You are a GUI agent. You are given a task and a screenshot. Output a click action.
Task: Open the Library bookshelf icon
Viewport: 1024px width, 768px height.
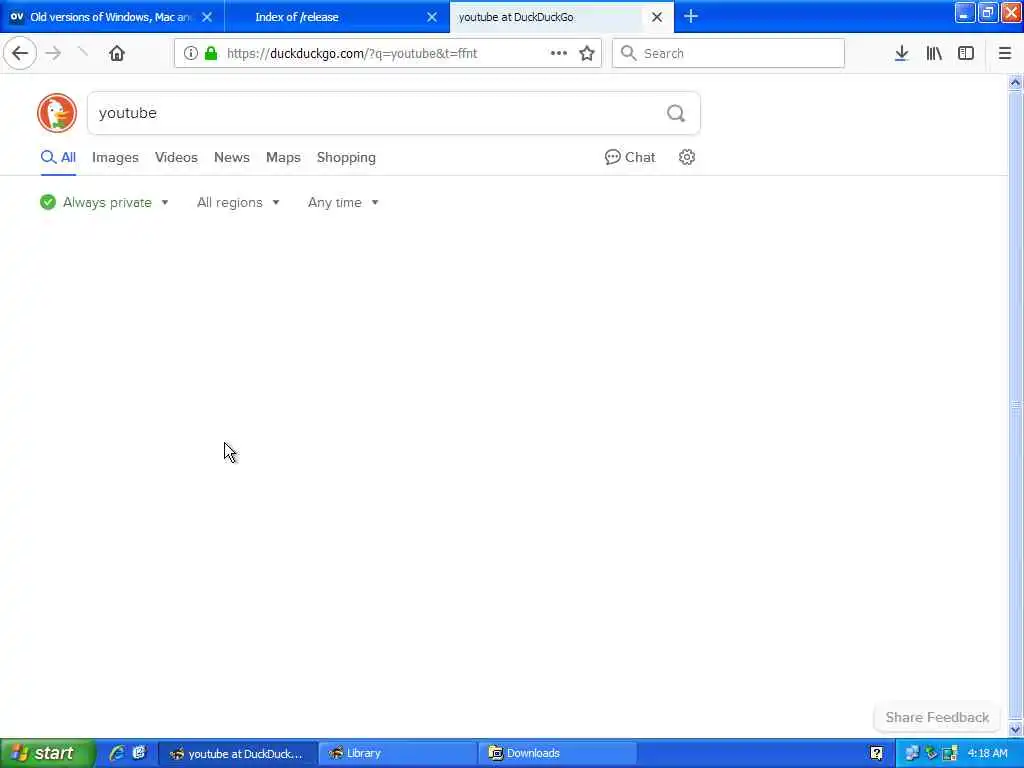coord(934,54)
